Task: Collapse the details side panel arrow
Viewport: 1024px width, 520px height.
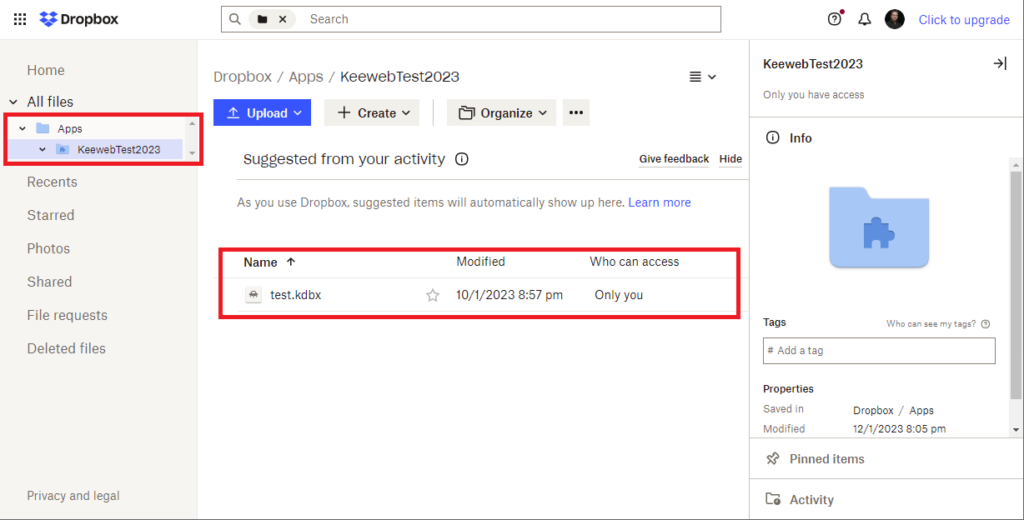Action: click(x=1000, y=63)
